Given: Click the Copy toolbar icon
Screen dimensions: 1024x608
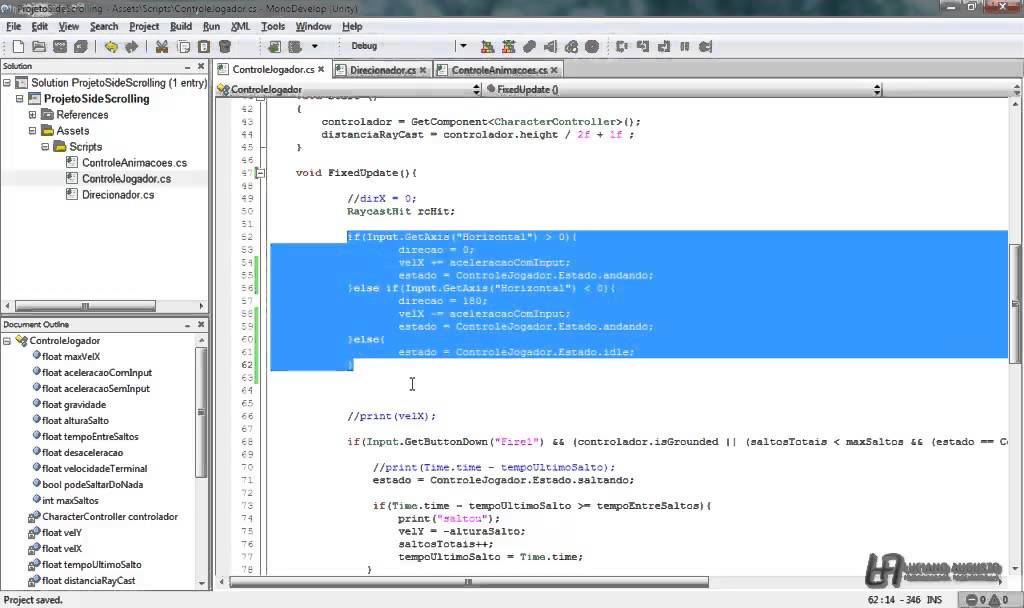Looking at the screenshot, I should (184, 46).
